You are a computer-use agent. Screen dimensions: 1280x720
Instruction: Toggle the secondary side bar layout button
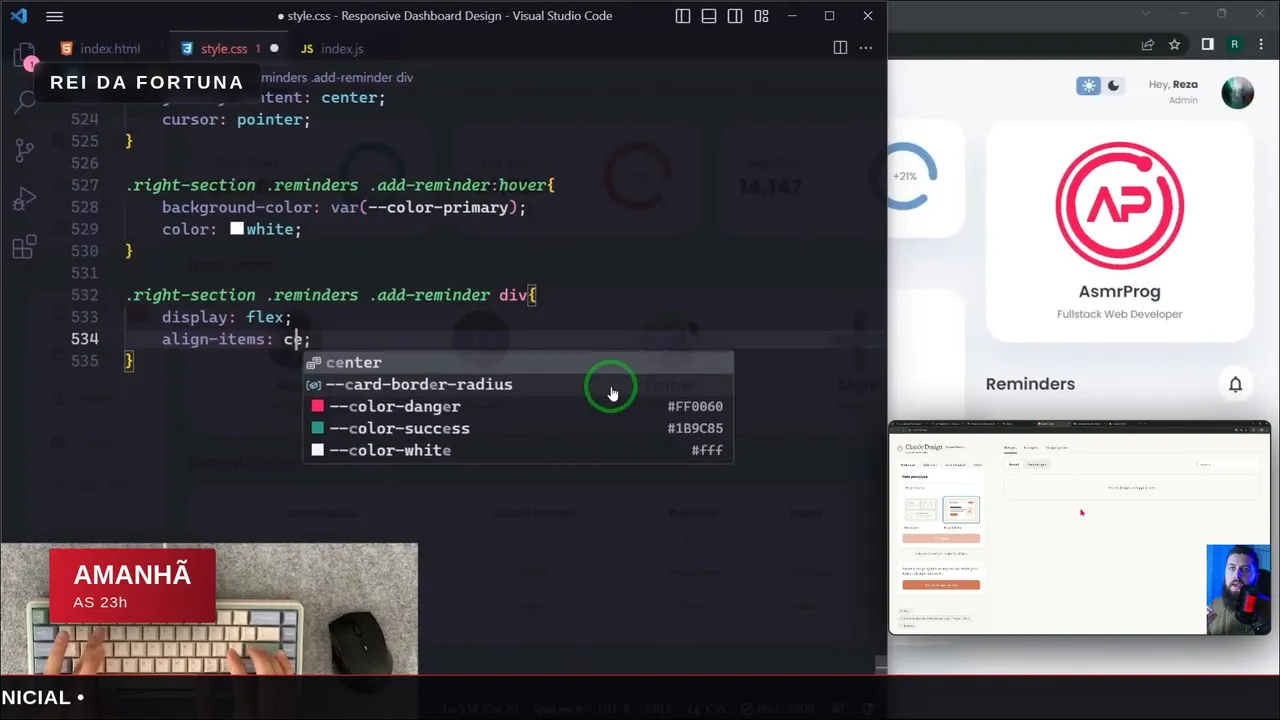pos(735,16)
